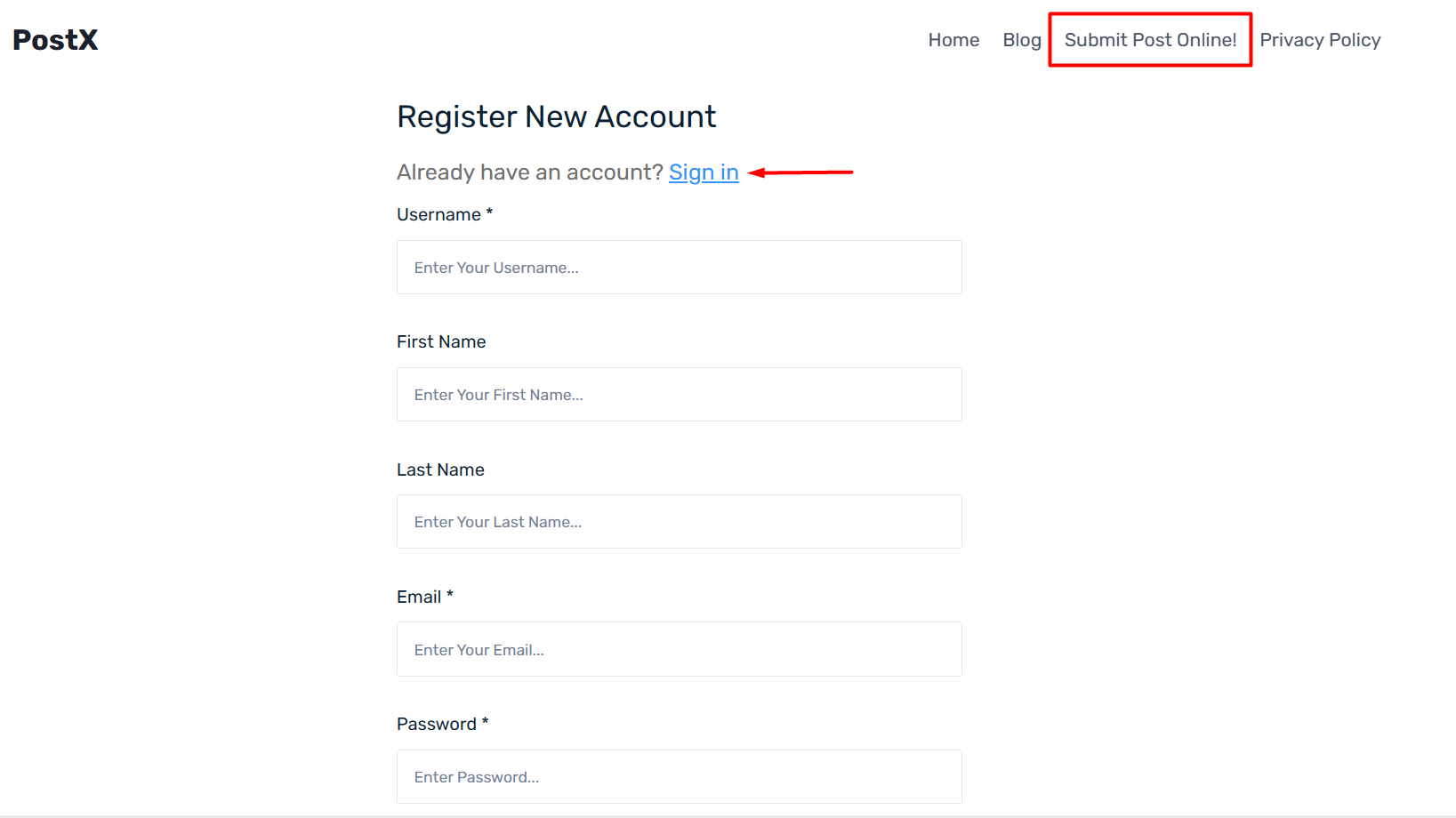Click the Register New Account heading

click(556, 116)
